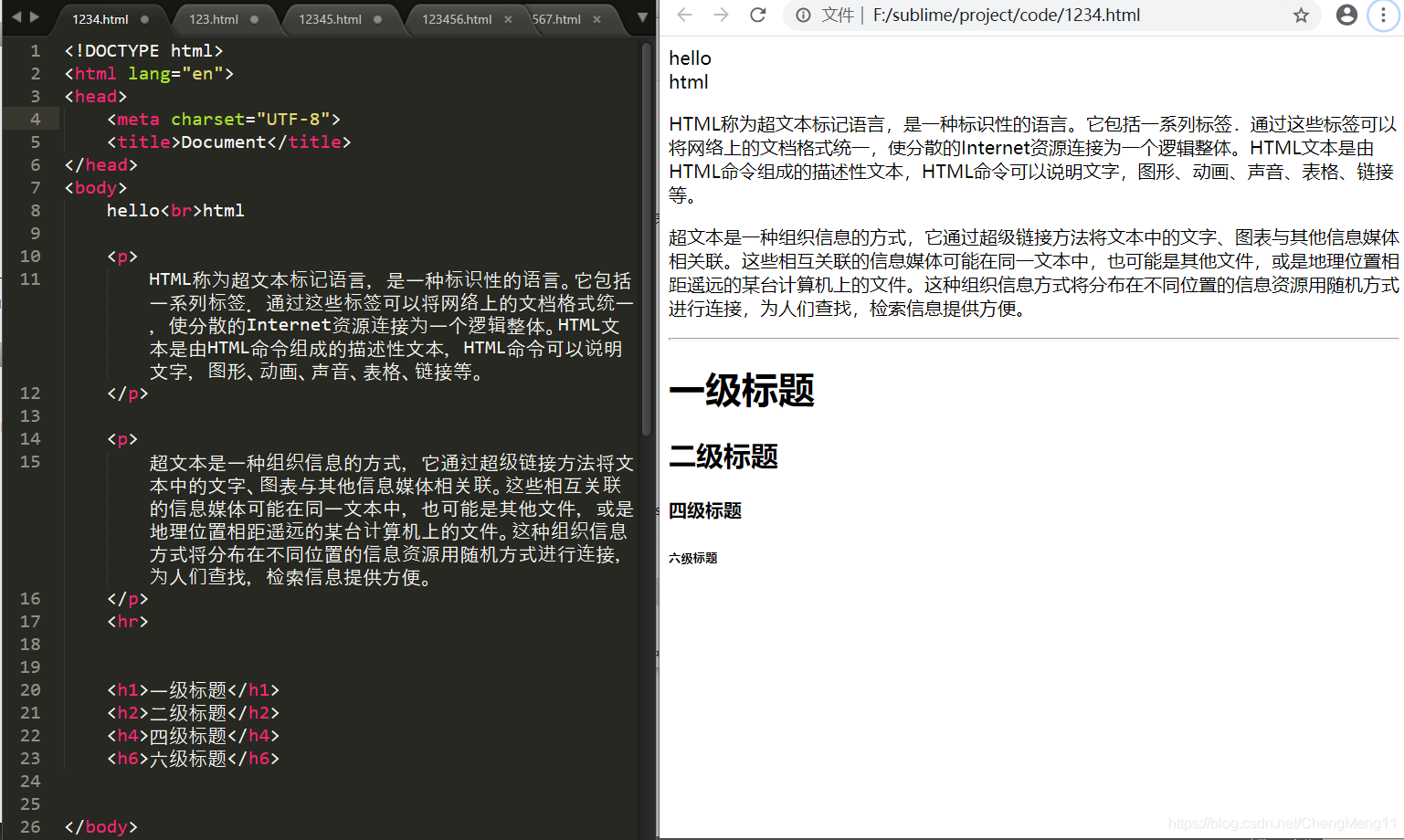Click the previous tab arrow in Sublime
The image size is (1404, 840).
tap(16, 16)
